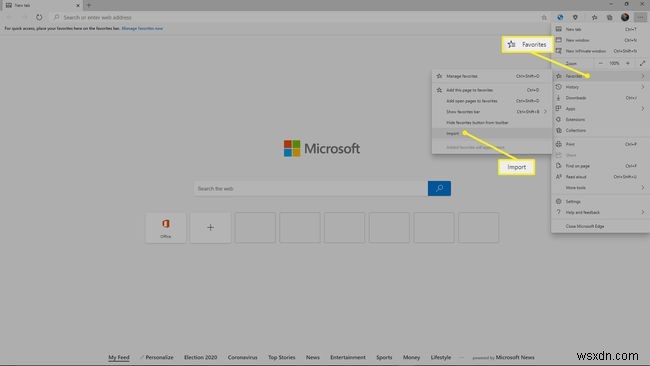Increase zoom with the plus button
Image resolution: width=650 pixels, height=366 pixels.
point(628,63)
